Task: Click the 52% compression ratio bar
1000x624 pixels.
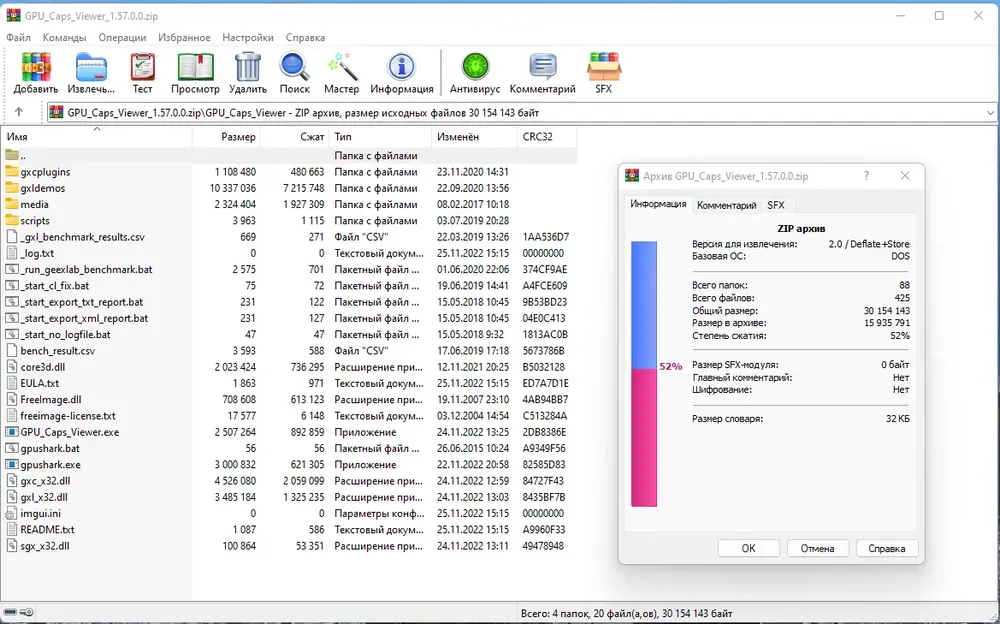Action: coord(644,374)
